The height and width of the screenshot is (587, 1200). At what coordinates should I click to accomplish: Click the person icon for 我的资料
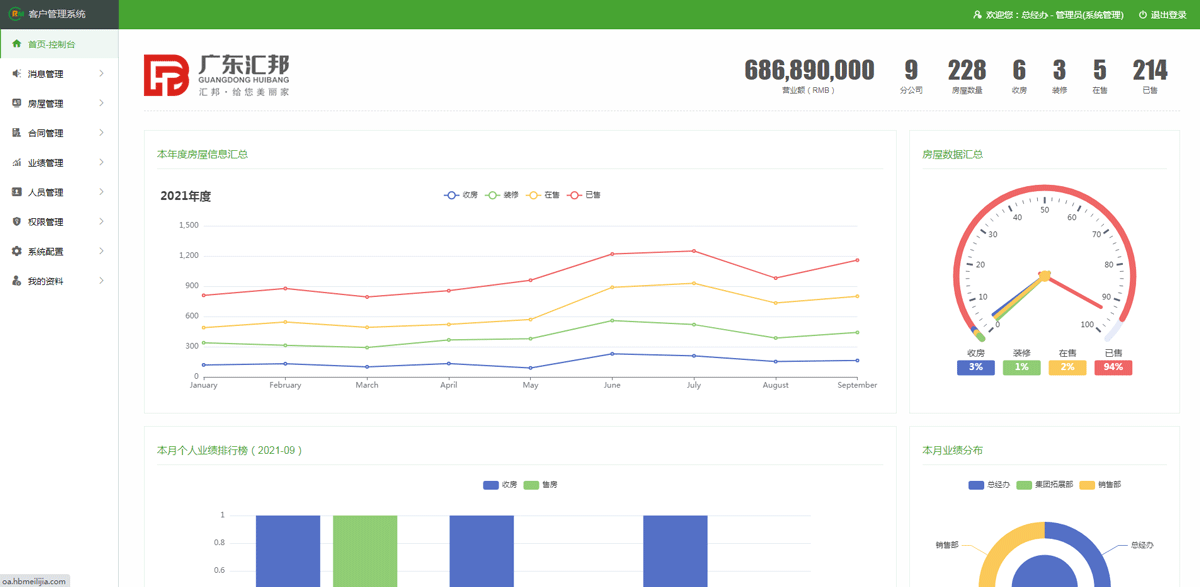click(x=16, y=281)
